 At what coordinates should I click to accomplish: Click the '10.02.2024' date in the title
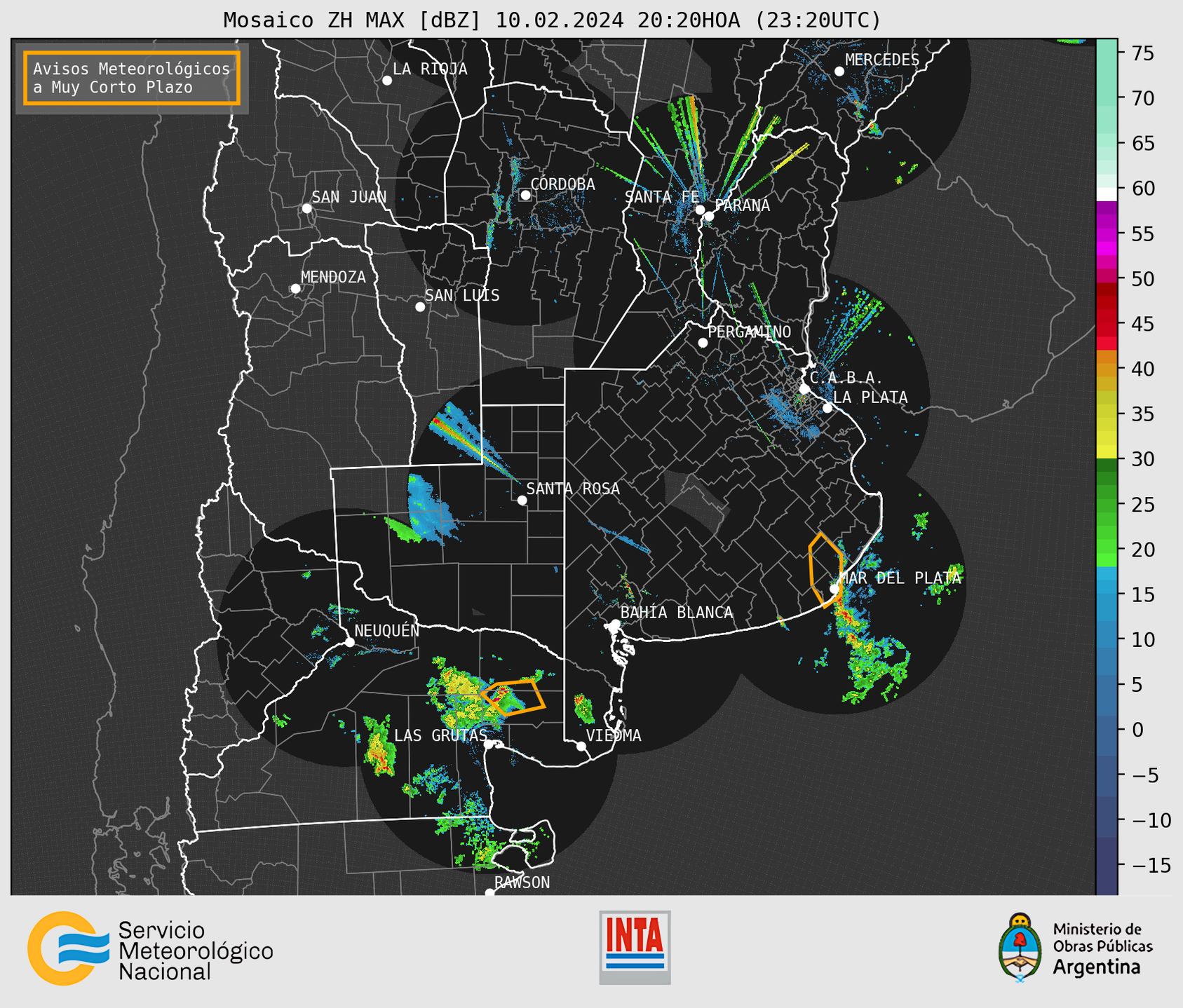[560, 20]
